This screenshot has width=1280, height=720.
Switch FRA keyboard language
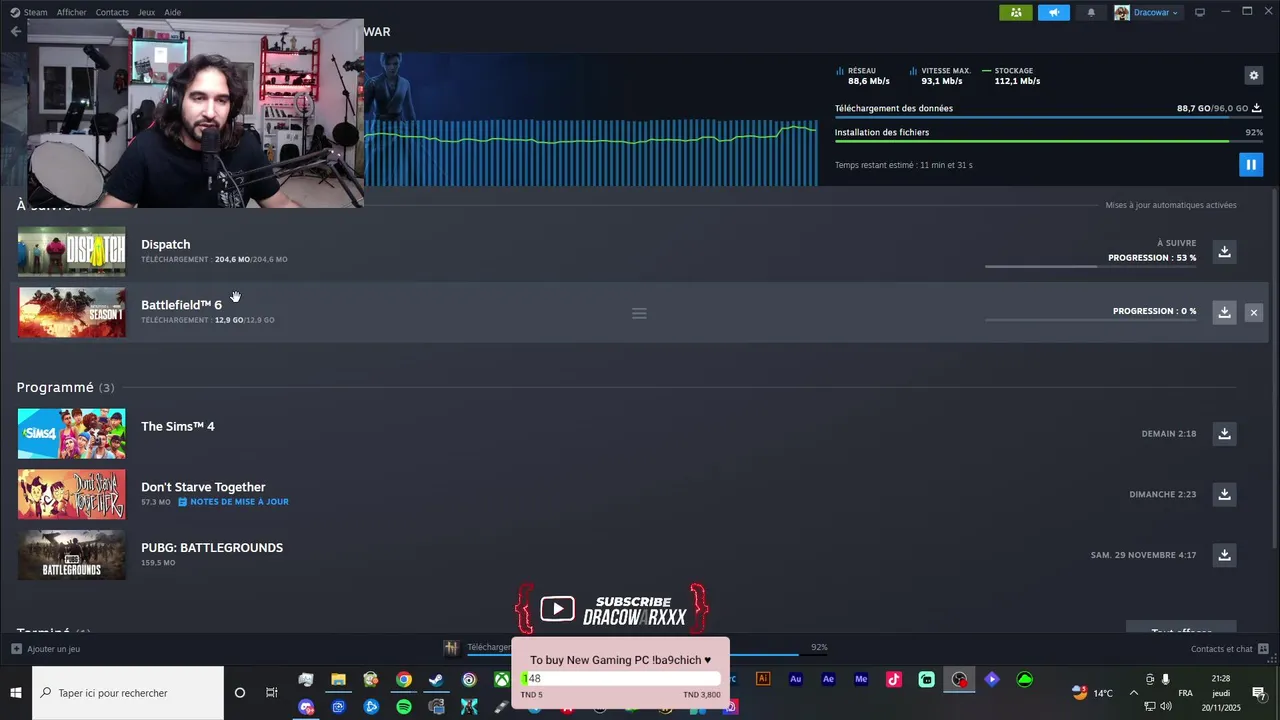pos(1185,693)
